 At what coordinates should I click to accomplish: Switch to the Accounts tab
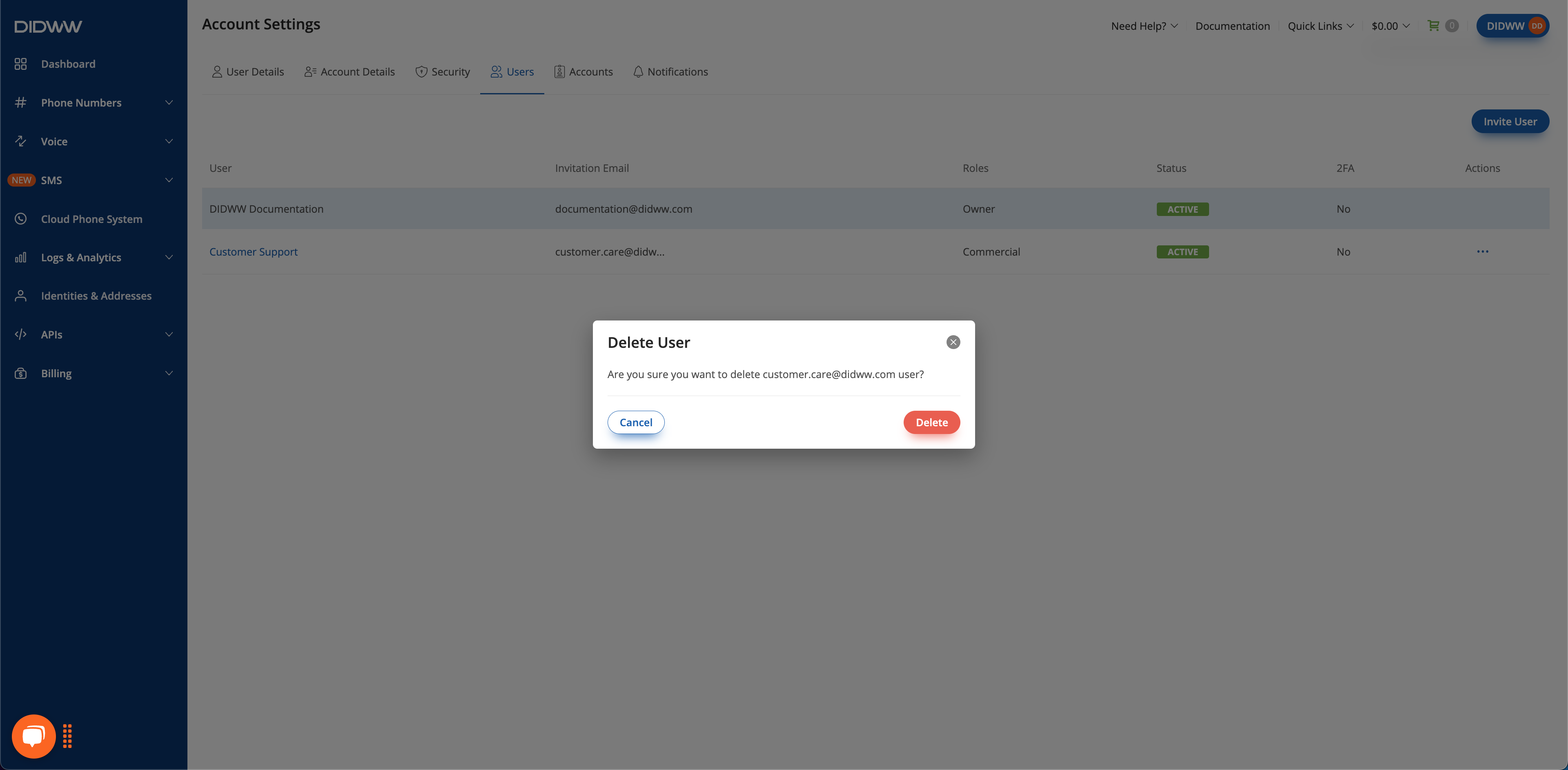coord(583,72)
